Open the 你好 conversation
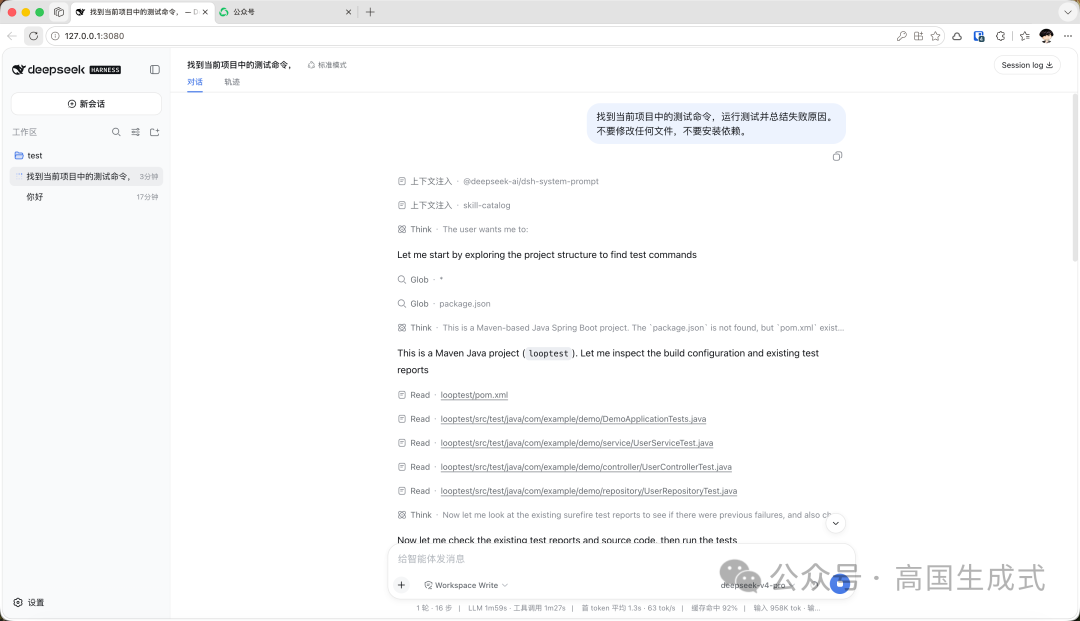Image resolution: width=1080 pixels, height=621 pixels. pos(86,197)
